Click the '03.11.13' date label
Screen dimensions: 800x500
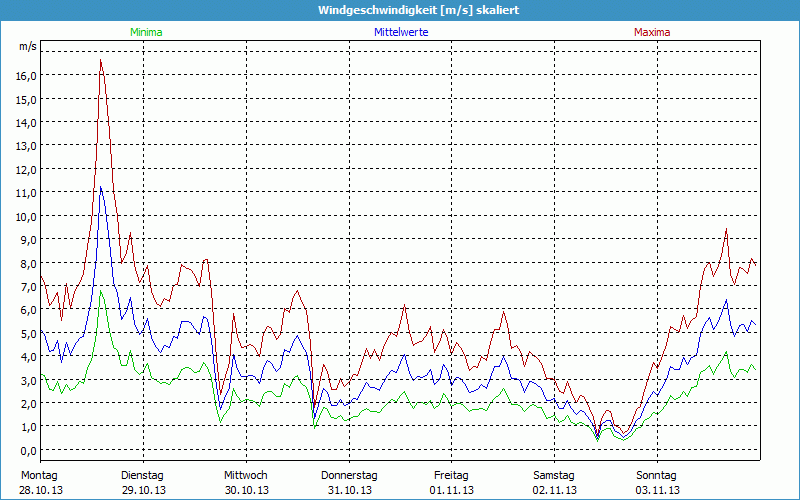pos(657,490)
